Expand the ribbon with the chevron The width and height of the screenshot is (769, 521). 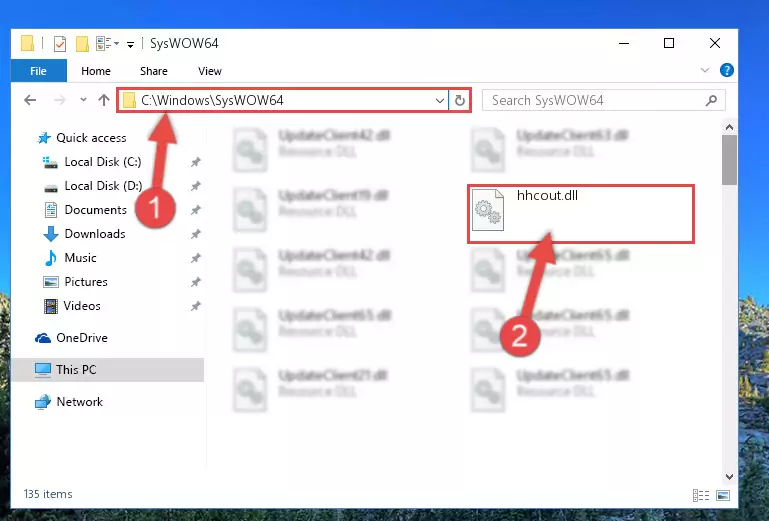point(705,70)
